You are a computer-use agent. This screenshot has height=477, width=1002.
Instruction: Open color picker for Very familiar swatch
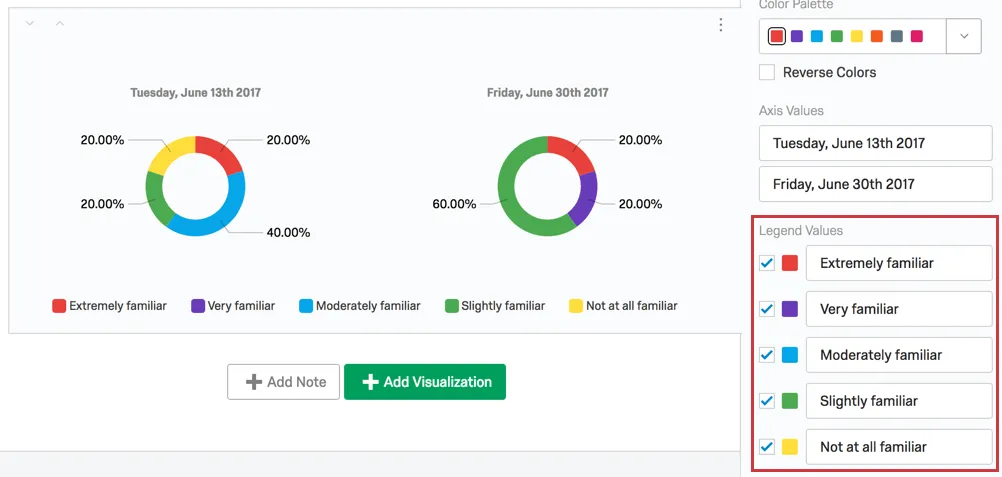coord(790,309)
